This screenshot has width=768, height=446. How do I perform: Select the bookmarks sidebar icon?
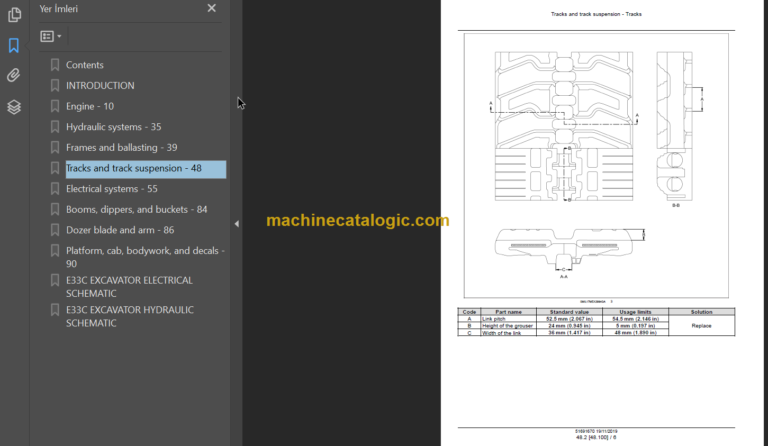tap(14, 46)
